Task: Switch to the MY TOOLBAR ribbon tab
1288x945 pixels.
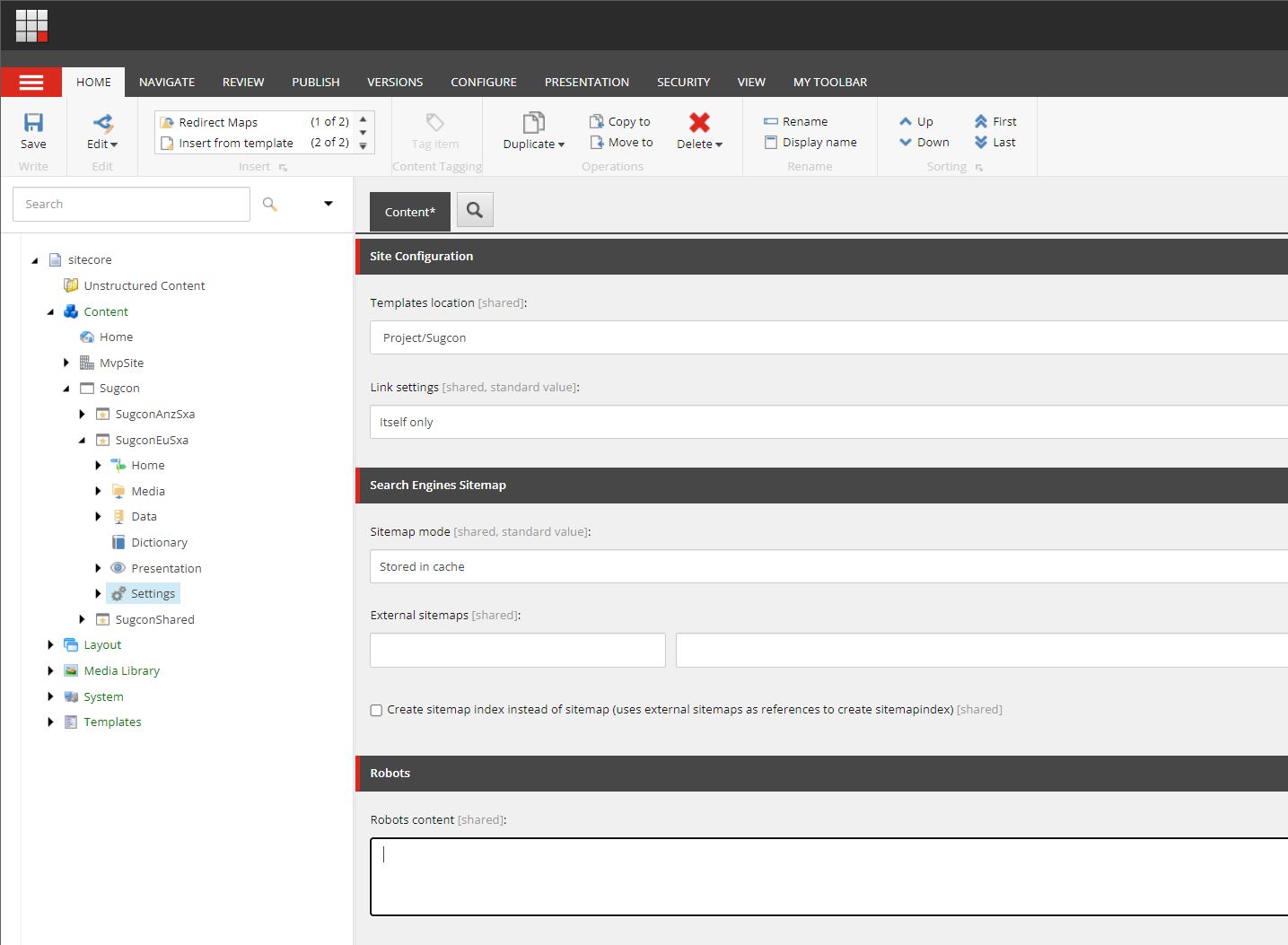Action: [x=830, y=82]
